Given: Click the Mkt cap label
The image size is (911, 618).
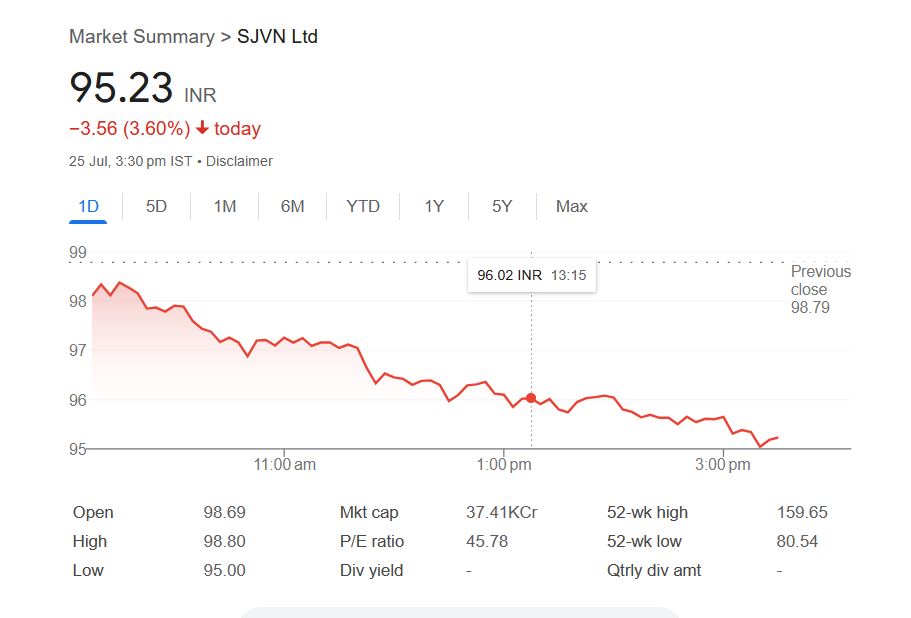Looking at the screenshot, I should 369,512.
